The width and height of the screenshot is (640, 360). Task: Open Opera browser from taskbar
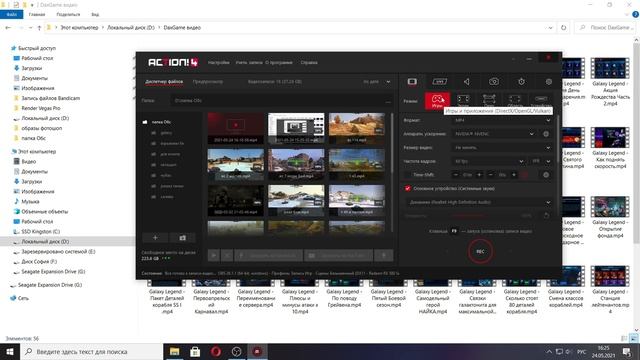(216, 351)
